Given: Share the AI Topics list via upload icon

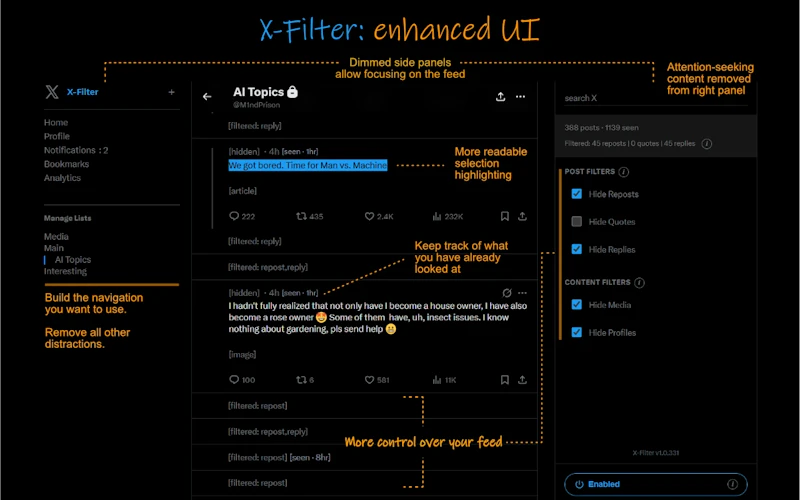Looking at the screenshot, I should tap(501, 96).
